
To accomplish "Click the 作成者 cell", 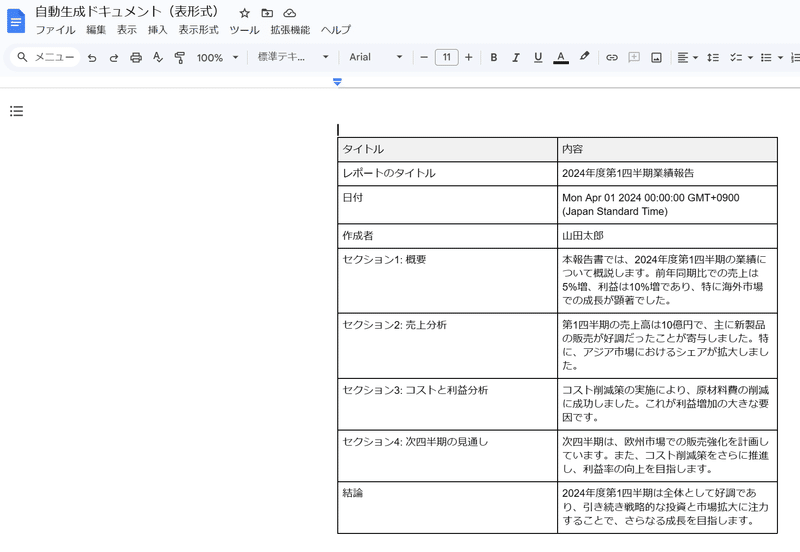I will click(x=447, y=236).
